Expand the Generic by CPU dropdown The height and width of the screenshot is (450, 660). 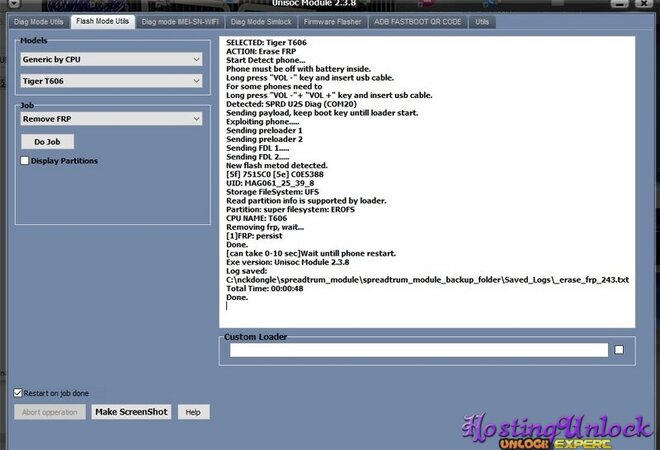111,59
